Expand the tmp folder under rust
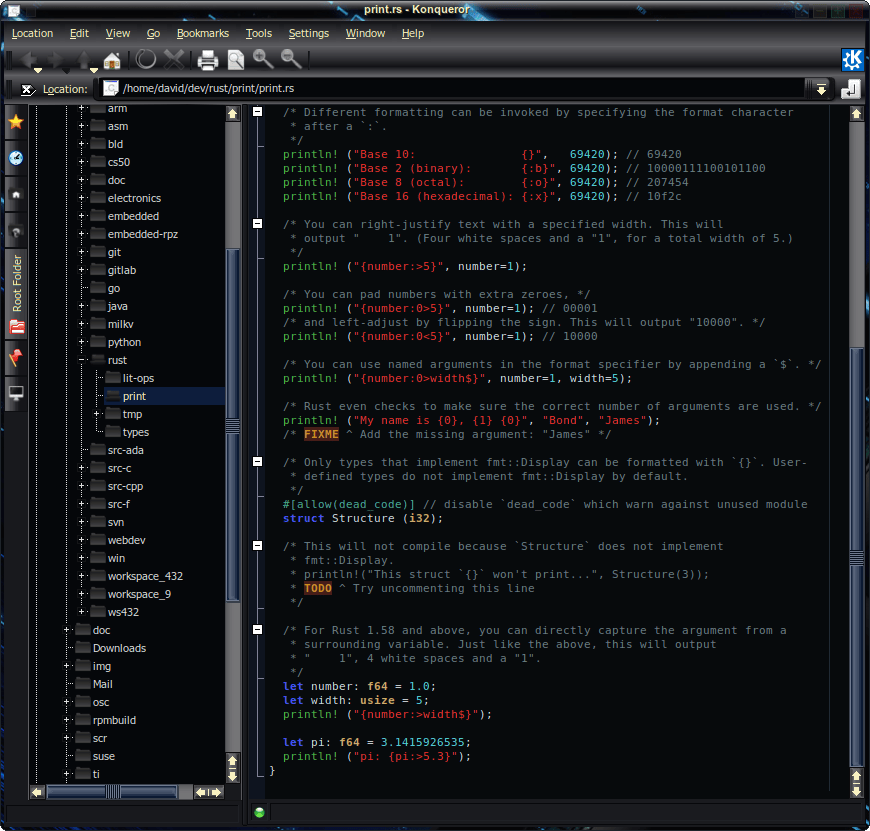Screen dimensions: 870x831 97,414
